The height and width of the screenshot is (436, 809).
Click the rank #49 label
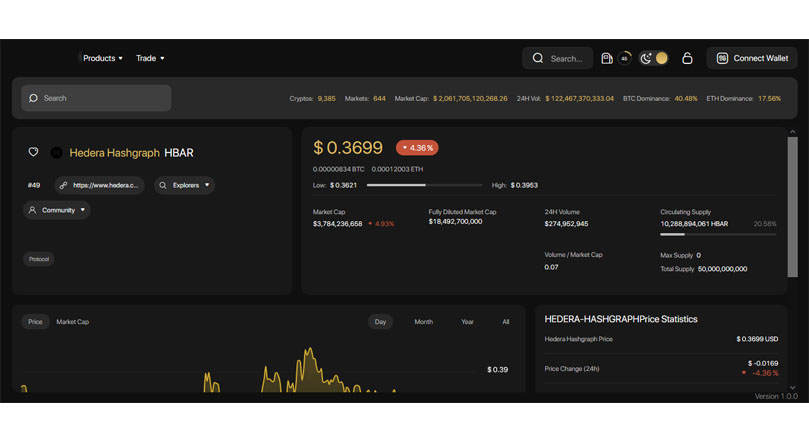[x=34, y=185]
